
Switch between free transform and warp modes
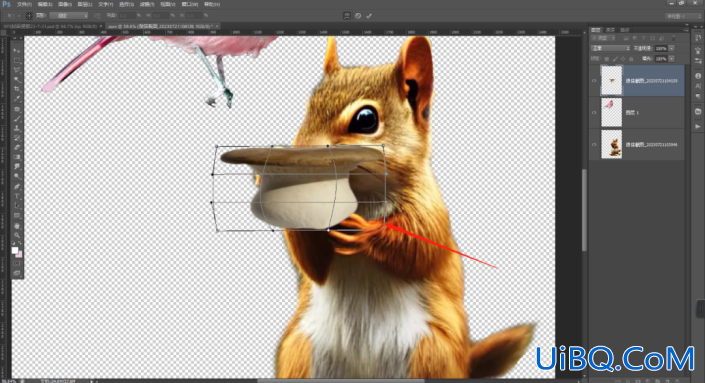click(347, 16)
